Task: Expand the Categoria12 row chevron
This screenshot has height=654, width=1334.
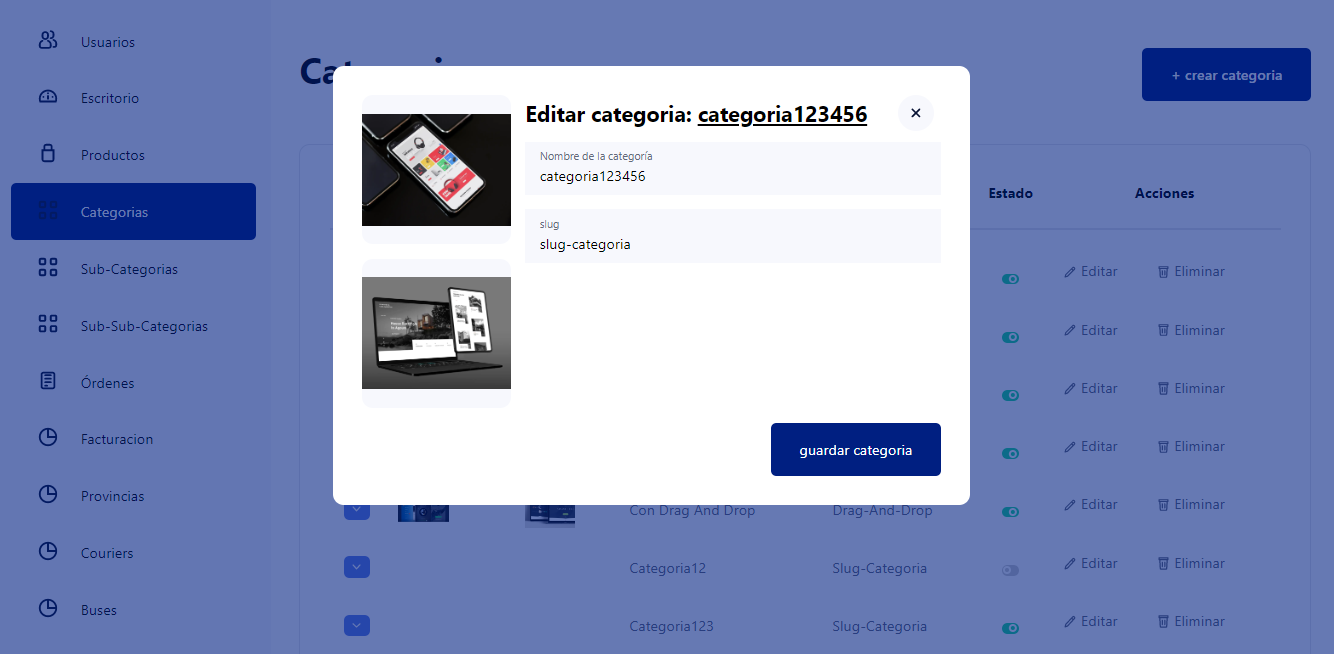Action: (x=357, y=567)
